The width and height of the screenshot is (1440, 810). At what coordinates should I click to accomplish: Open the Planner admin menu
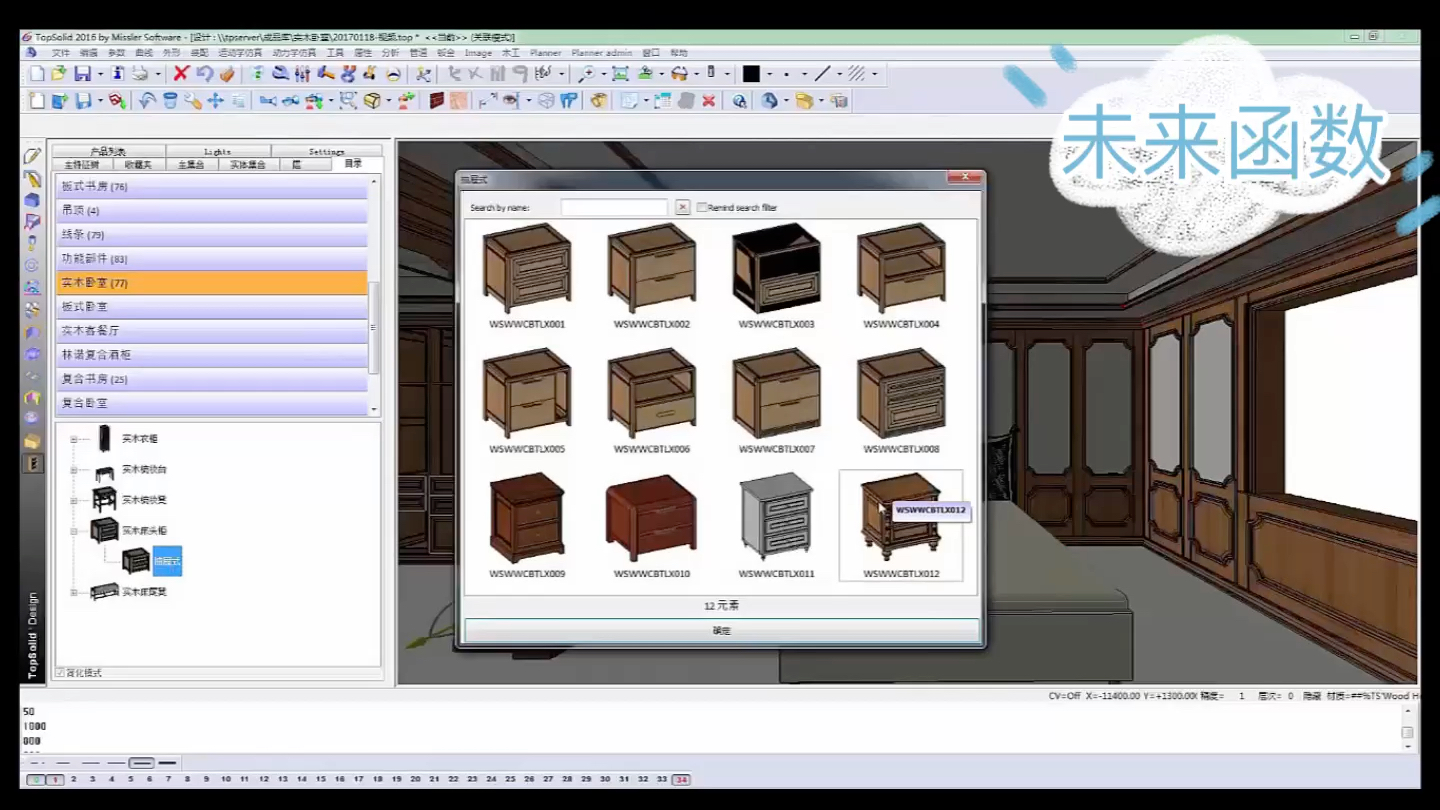click(x=602, y=53)
